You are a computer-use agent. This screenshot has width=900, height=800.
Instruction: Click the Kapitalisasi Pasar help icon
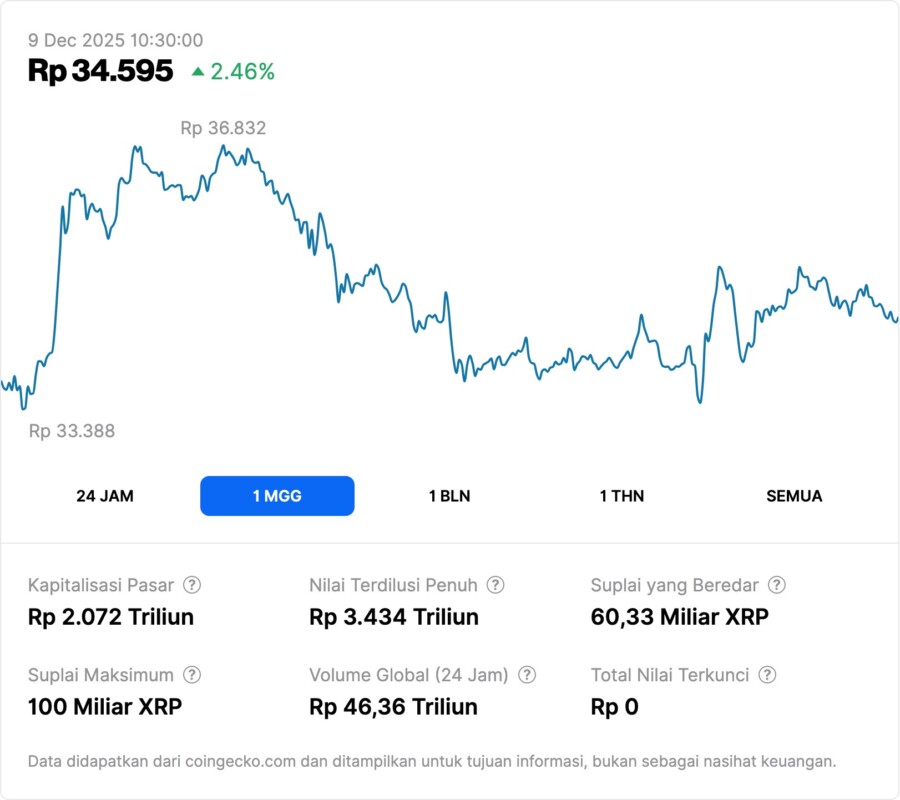tap(192, 585)
